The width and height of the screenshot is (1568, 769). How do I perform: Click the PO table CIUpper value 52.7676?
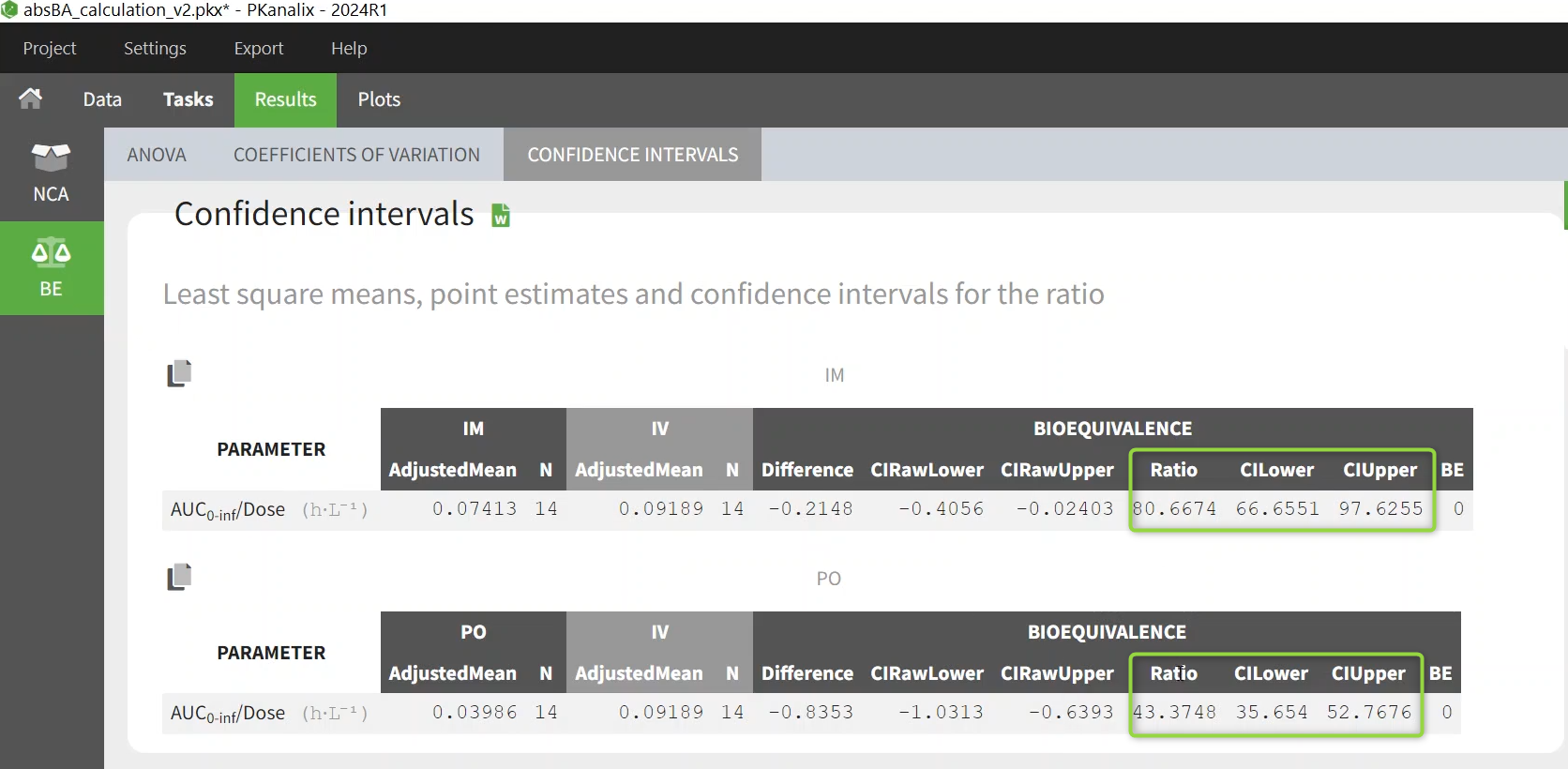point(1368,712)
